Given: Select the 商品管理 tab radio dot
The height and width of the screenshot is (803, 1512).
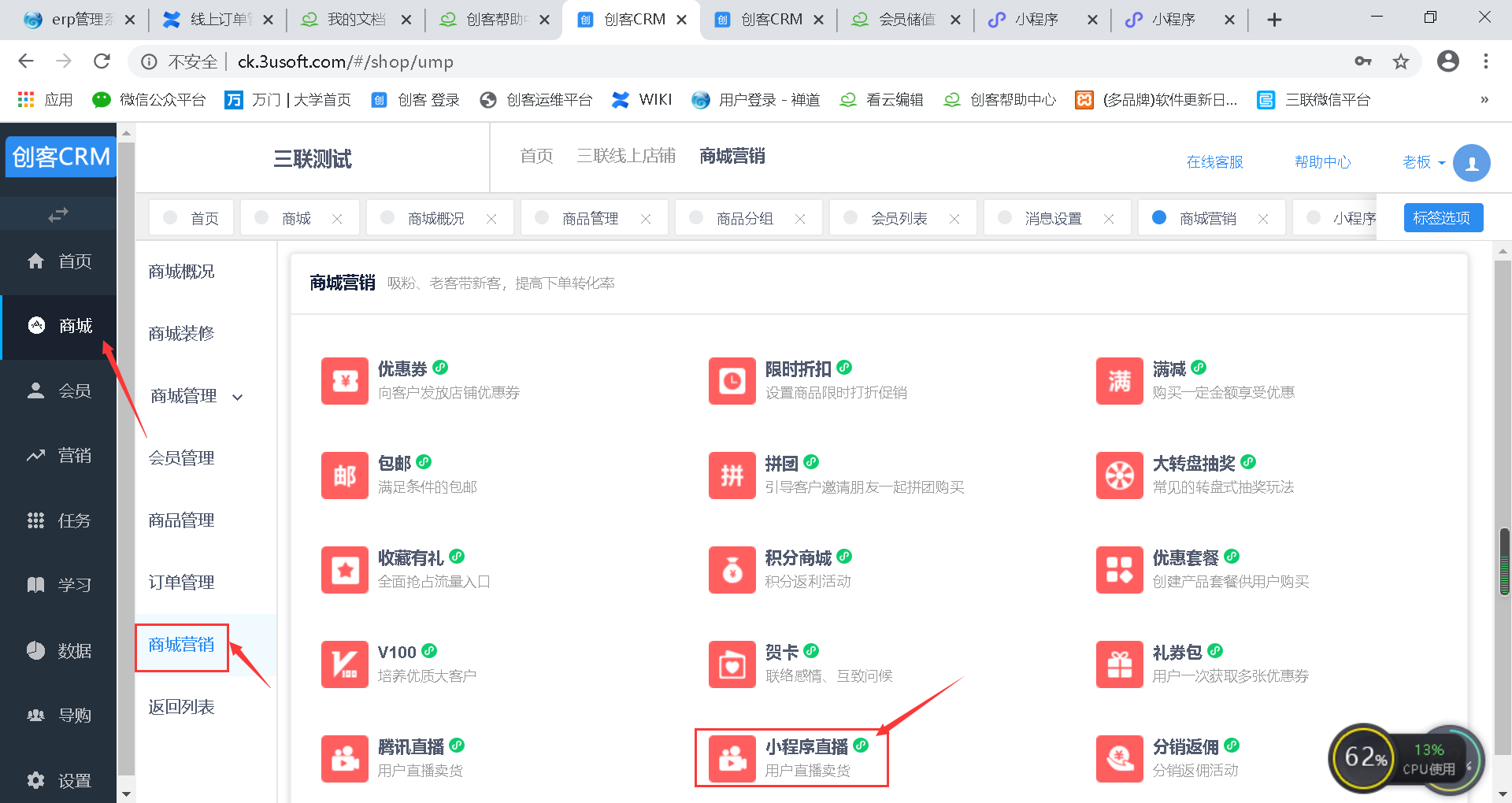Looking at the screenshot, I should click(542, 217).
